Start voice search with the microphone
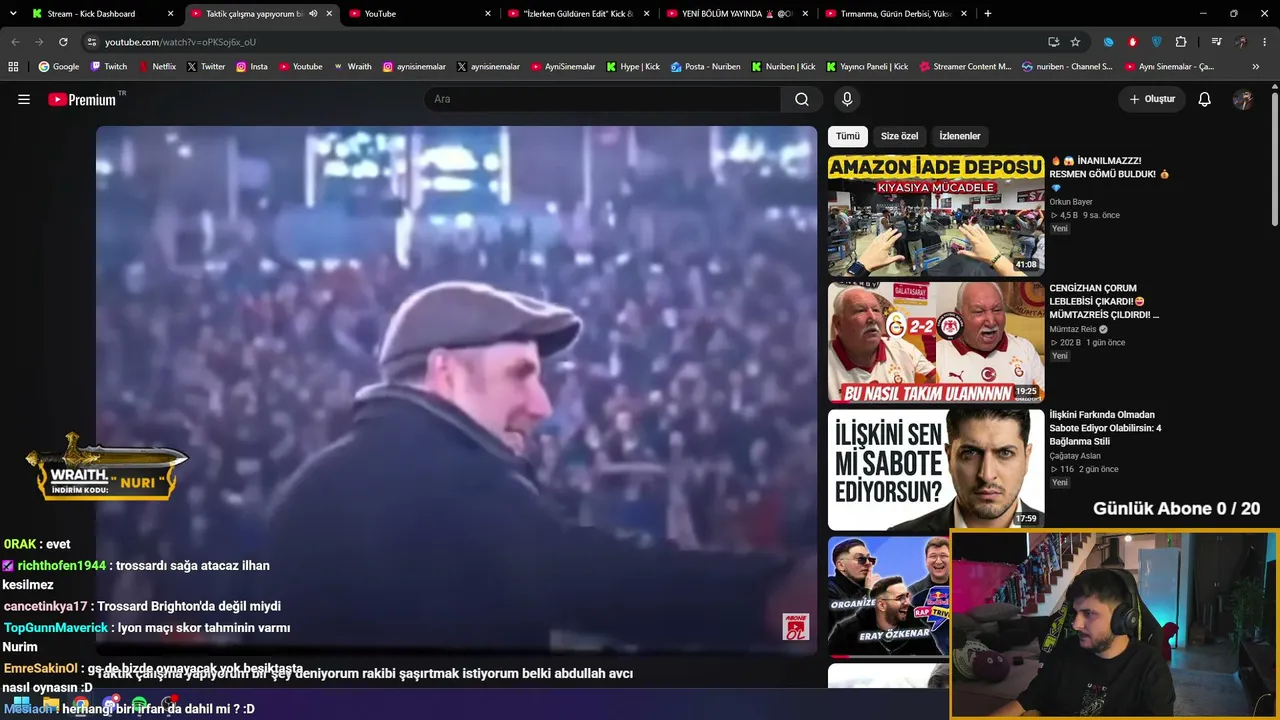 pyautogui.click(x=847, y=99)
